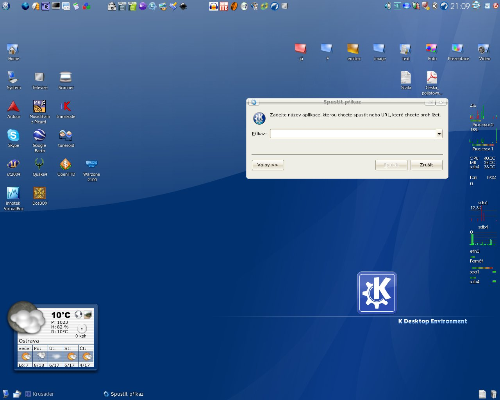Viewport: 500px width, 400px height.
Task: Click the clock showing 21:09
Action: (460, 6)
